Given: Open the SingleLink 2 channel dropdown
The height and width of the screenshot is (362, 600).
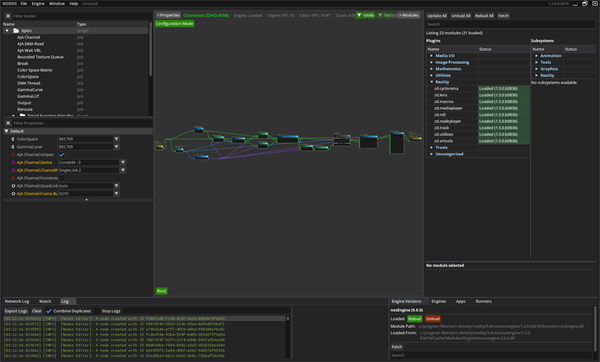Looking at the screenshot, I should pyautogui.click(x=123, y=170).
